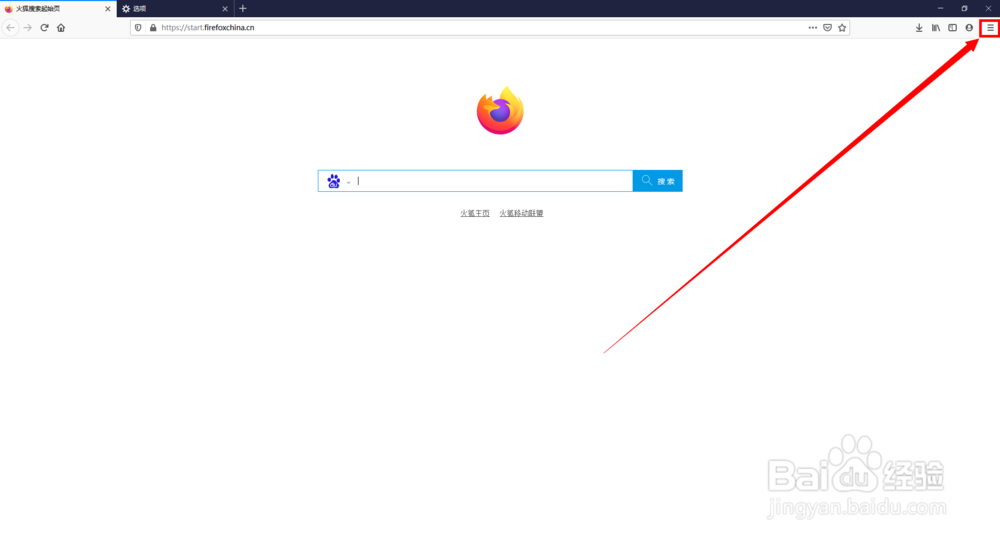1000x541 pixels.
Task: Open the library icon
Action: pyautogui.click(x=936, y=27)
